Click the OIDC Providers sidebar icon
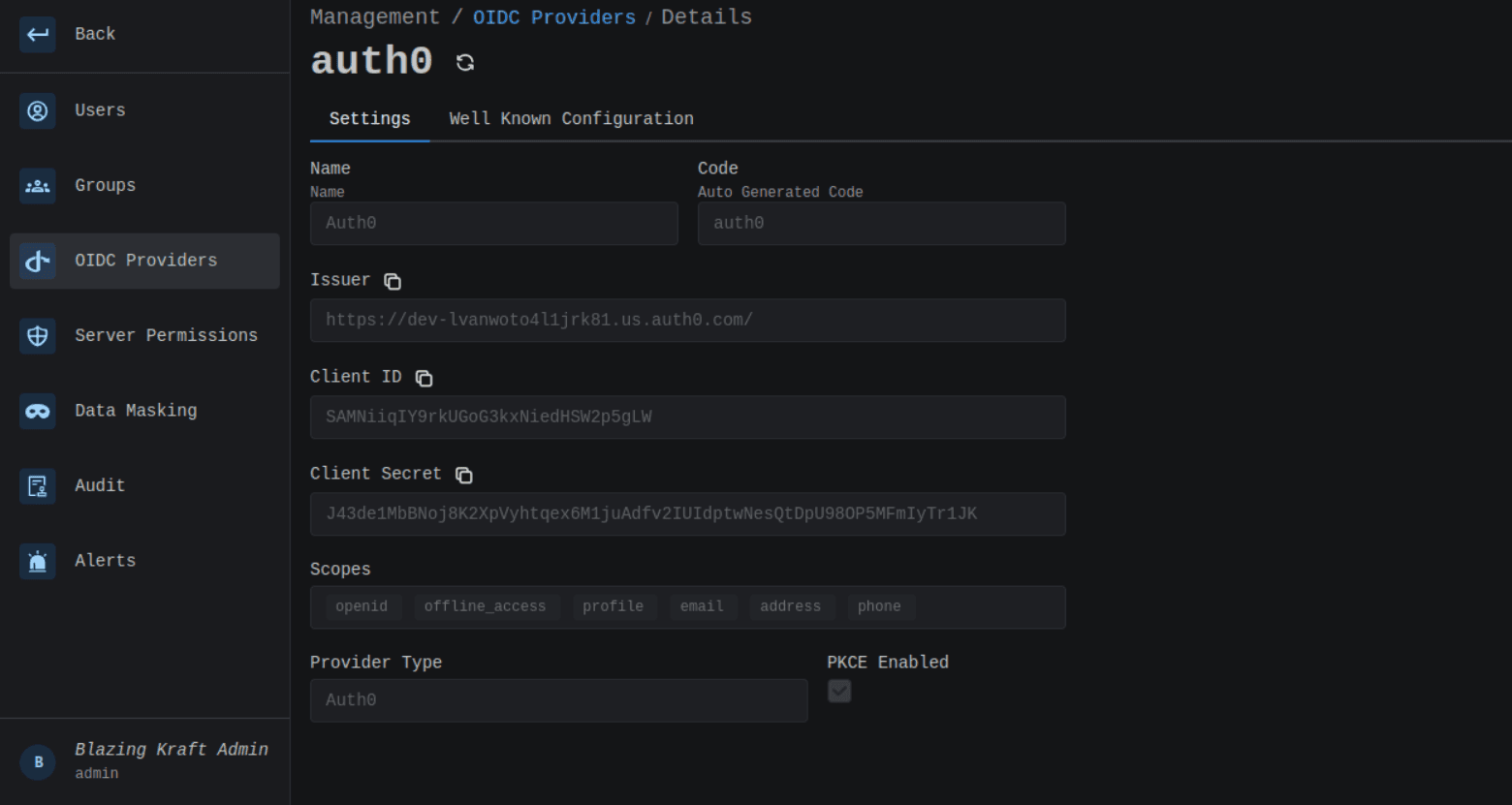This screenshot has width=1512, height=805. pos(38,261)
